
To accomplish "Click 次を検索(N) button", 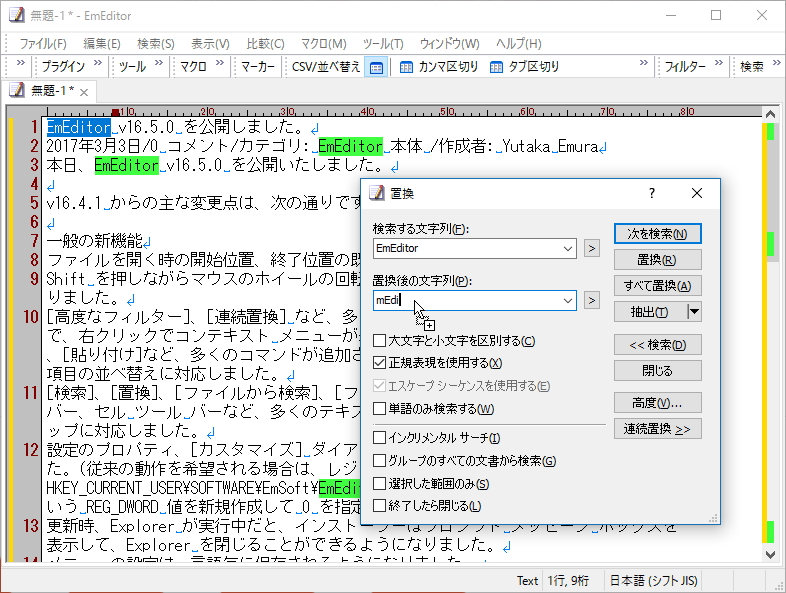I will pos(658,234).
